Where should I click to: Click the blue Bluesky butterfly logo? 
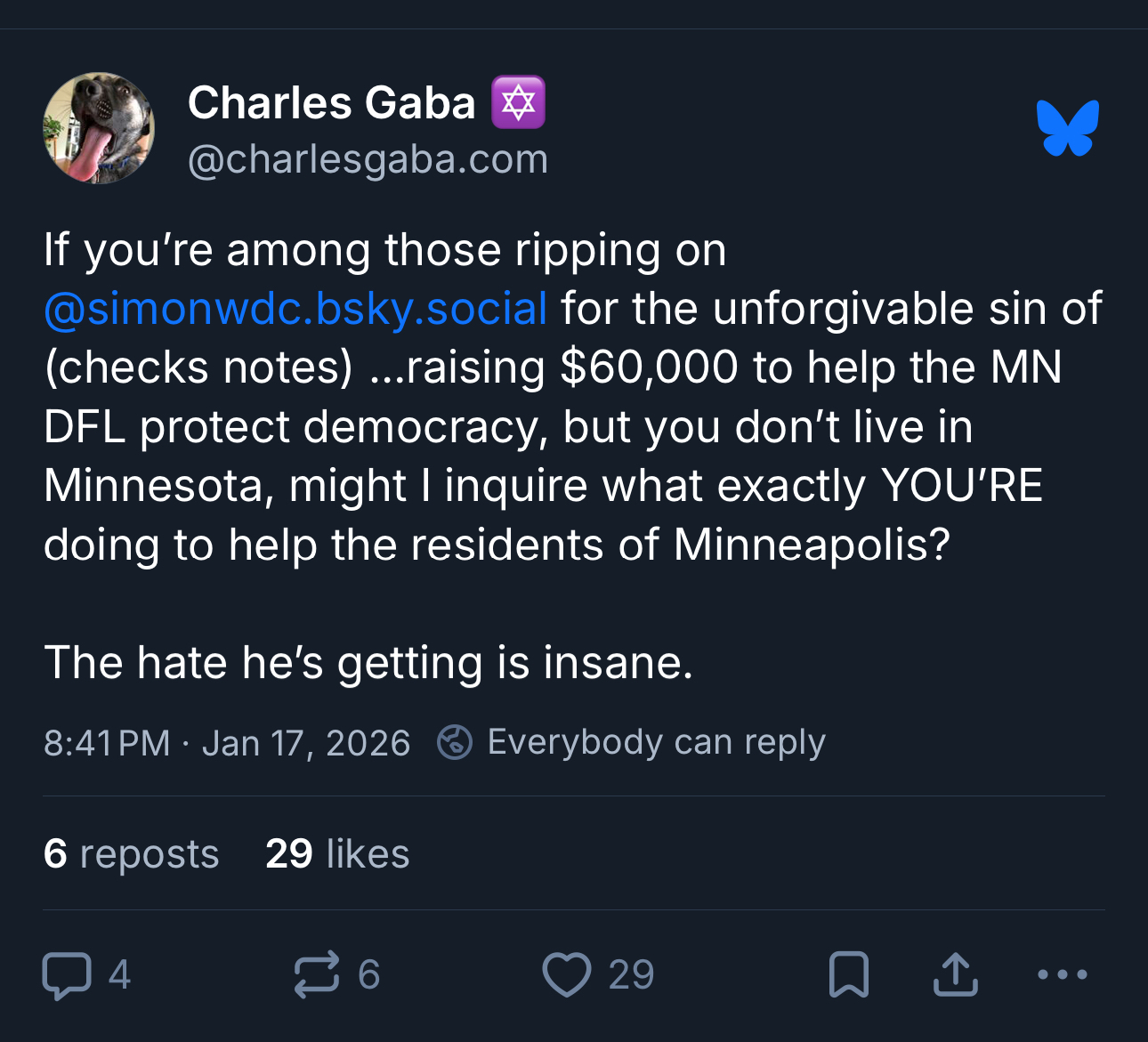point(1067,128)
